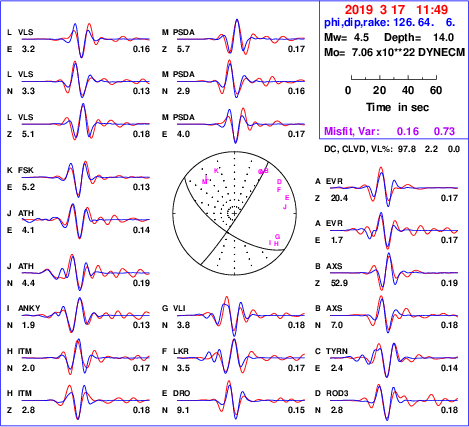Click the Misfit, Var values line

pyautogui.click(x=390, y=131)
